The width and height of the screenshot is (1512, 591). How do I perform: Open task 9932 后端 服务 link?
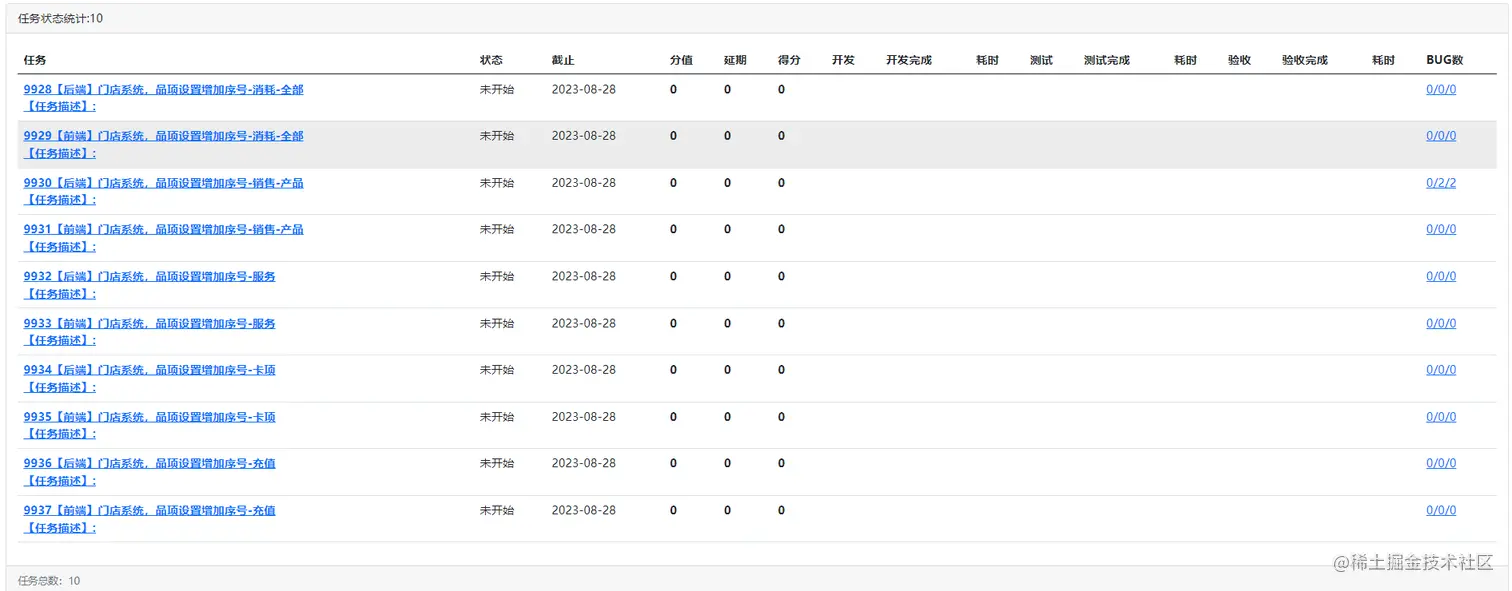coord(149,276)
